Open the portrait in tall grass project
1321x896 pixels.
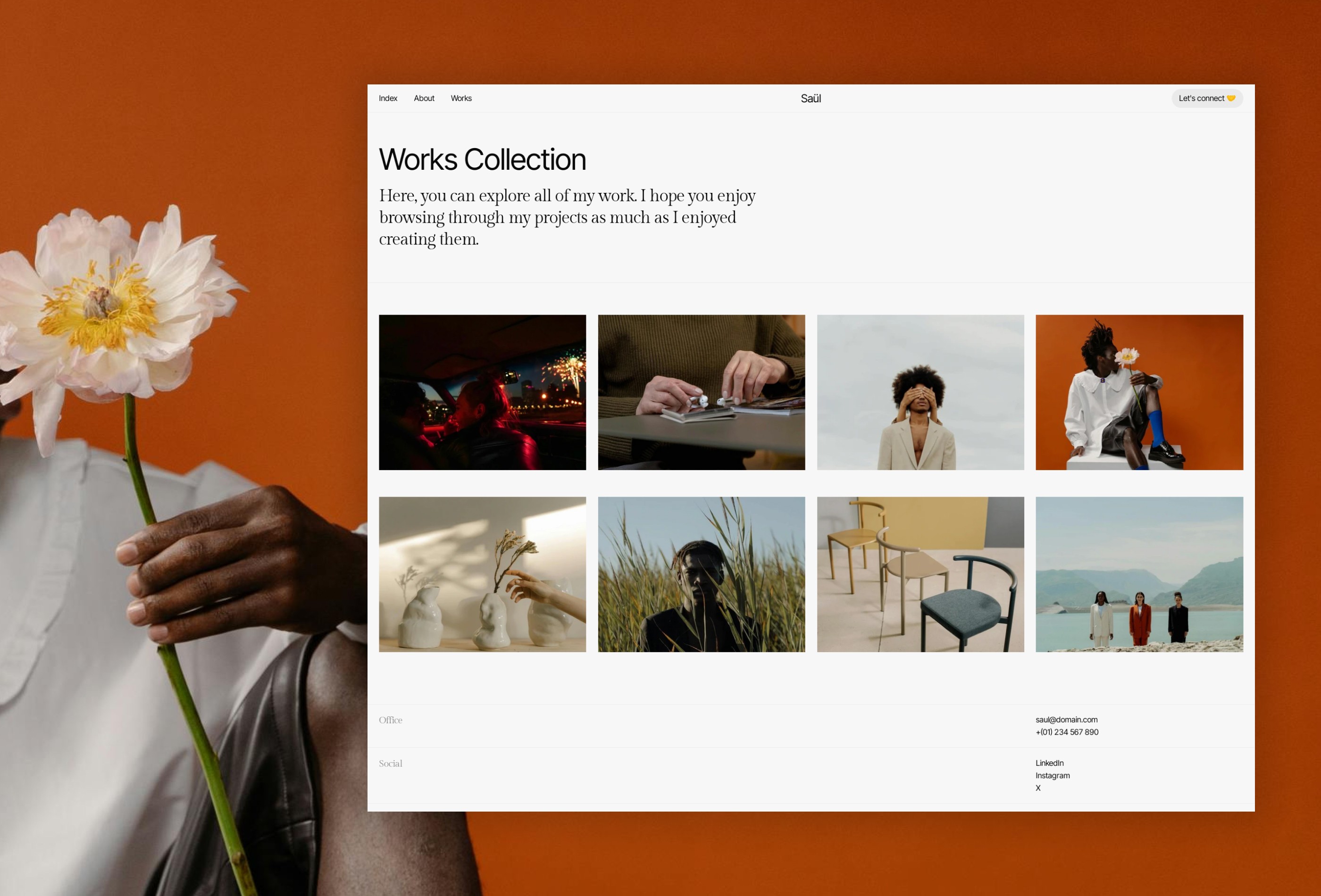tap(701, 574)
